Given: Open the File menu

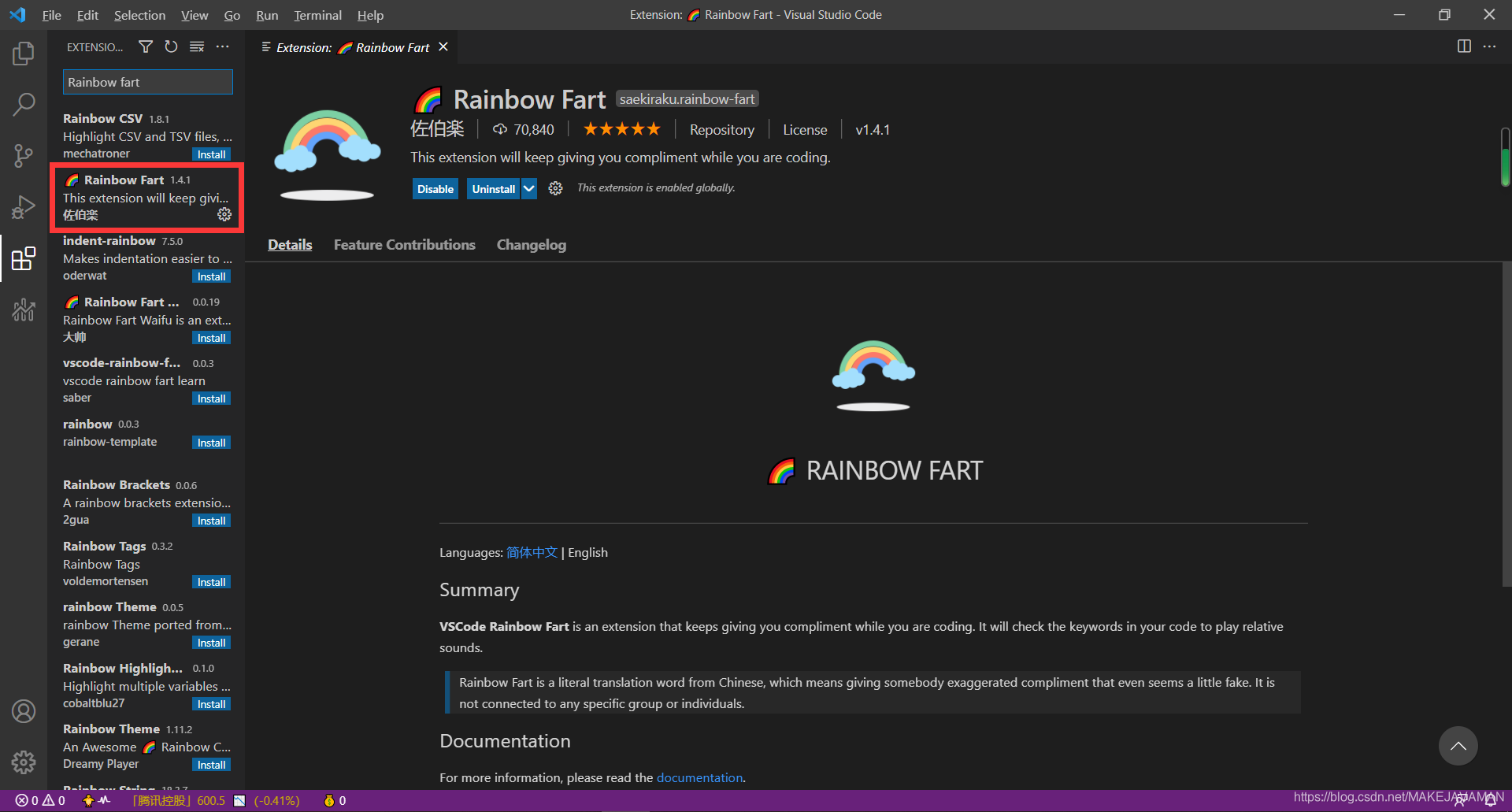Looking at the screenshot, I should pyautogui.click(x=51, y=15).
